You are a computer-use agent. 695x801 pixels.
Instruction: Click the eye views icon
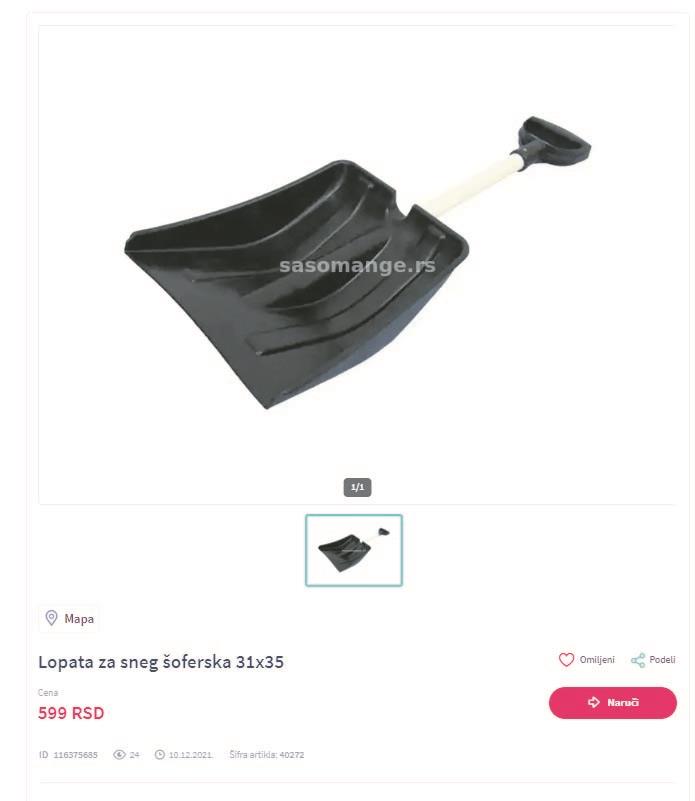point(119,755)
